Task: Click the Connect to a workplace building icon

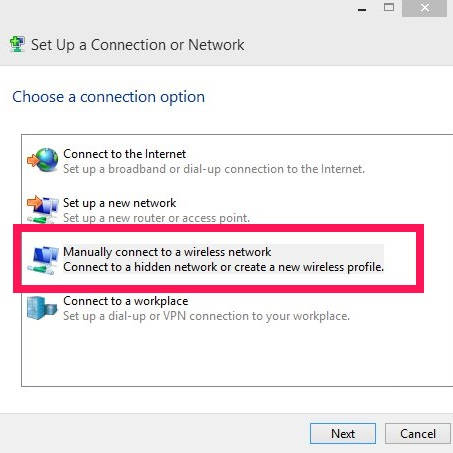Action: pos(42,308)
